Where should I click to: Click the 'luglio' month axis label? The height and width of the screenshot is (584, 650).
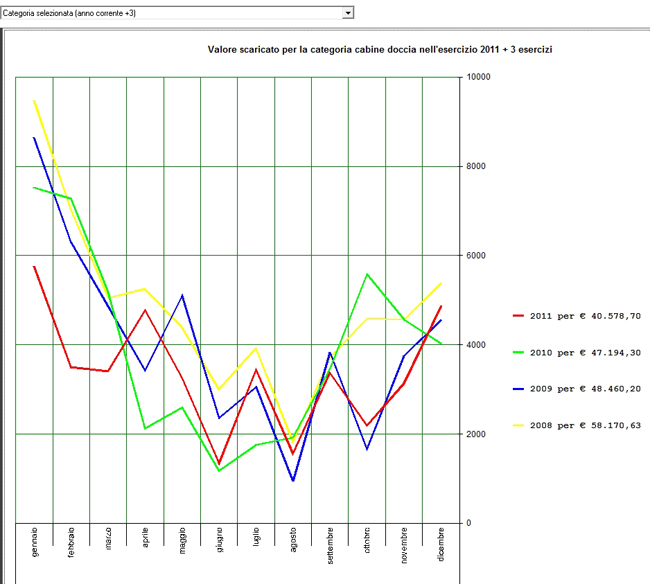[256, 536]
